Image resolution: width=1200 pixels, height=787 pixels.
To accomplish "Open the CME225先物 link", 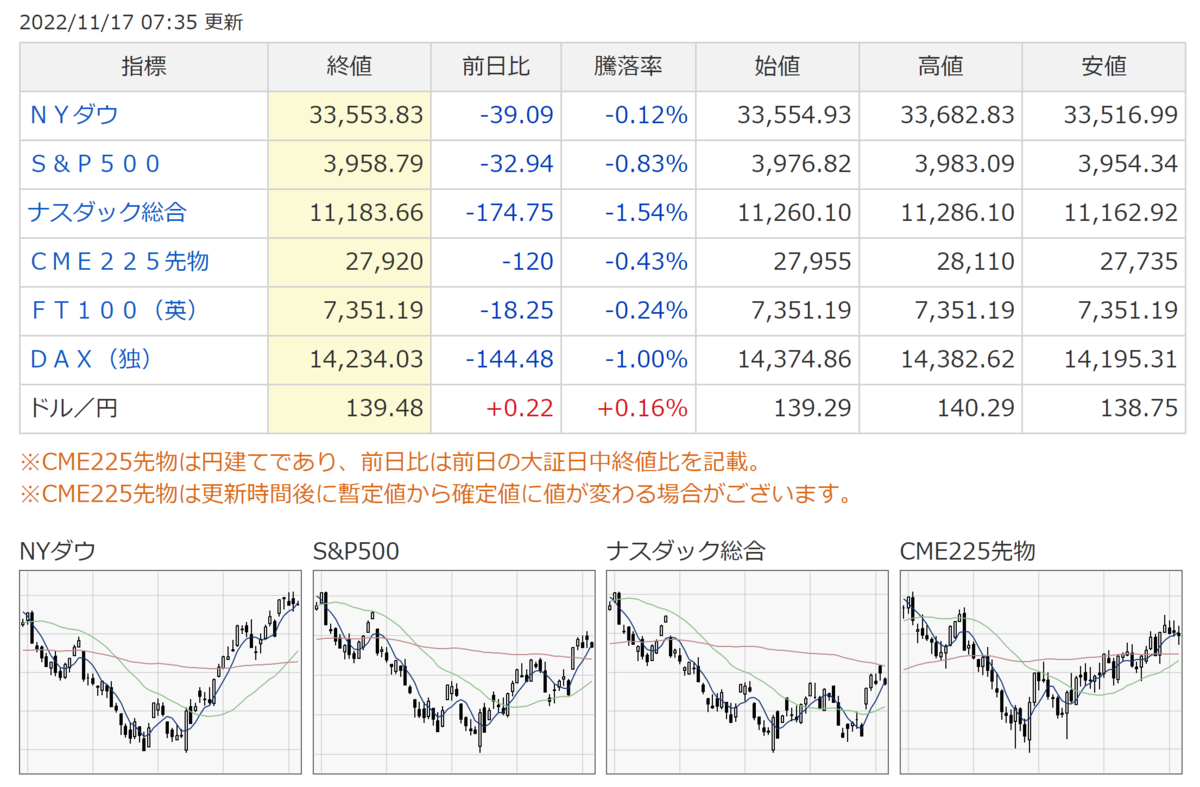I will pos(119,262).
